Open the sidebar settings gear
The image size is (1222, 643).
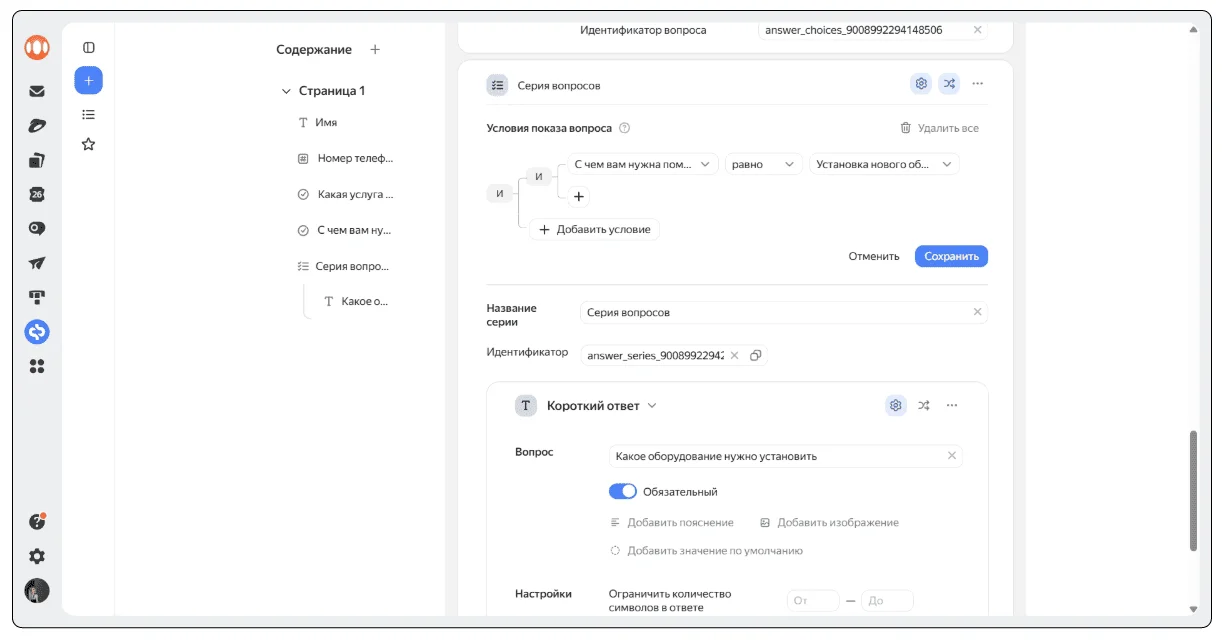pos(37,556)
